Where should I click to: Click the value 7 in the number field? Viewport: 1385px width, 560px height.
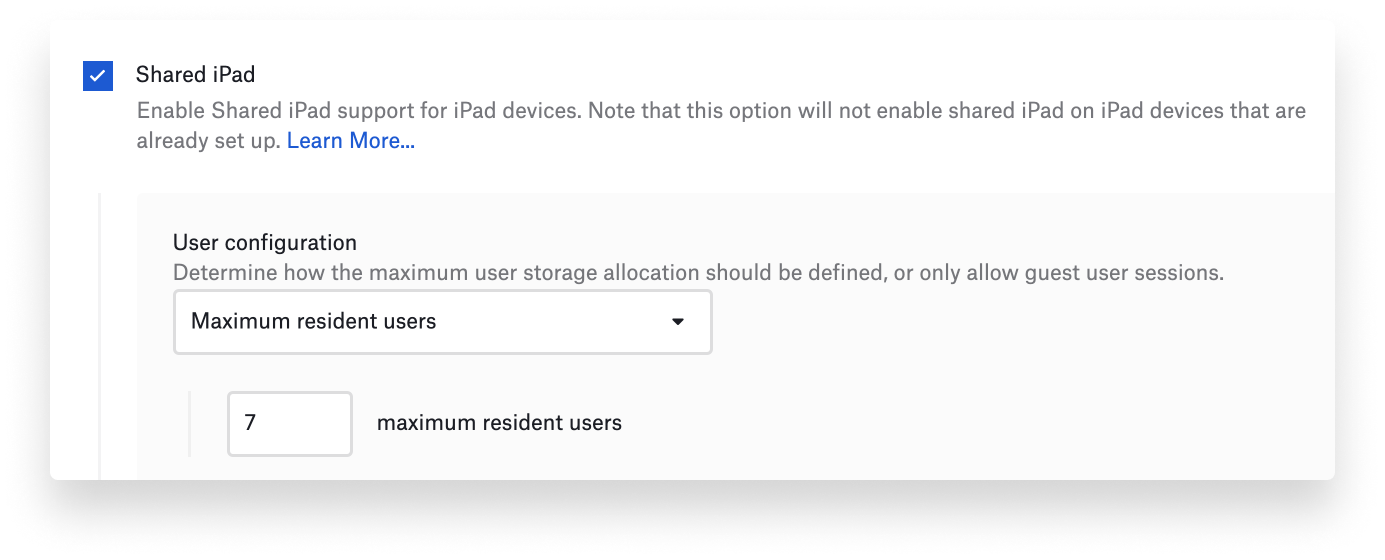(x=250, y=423)
